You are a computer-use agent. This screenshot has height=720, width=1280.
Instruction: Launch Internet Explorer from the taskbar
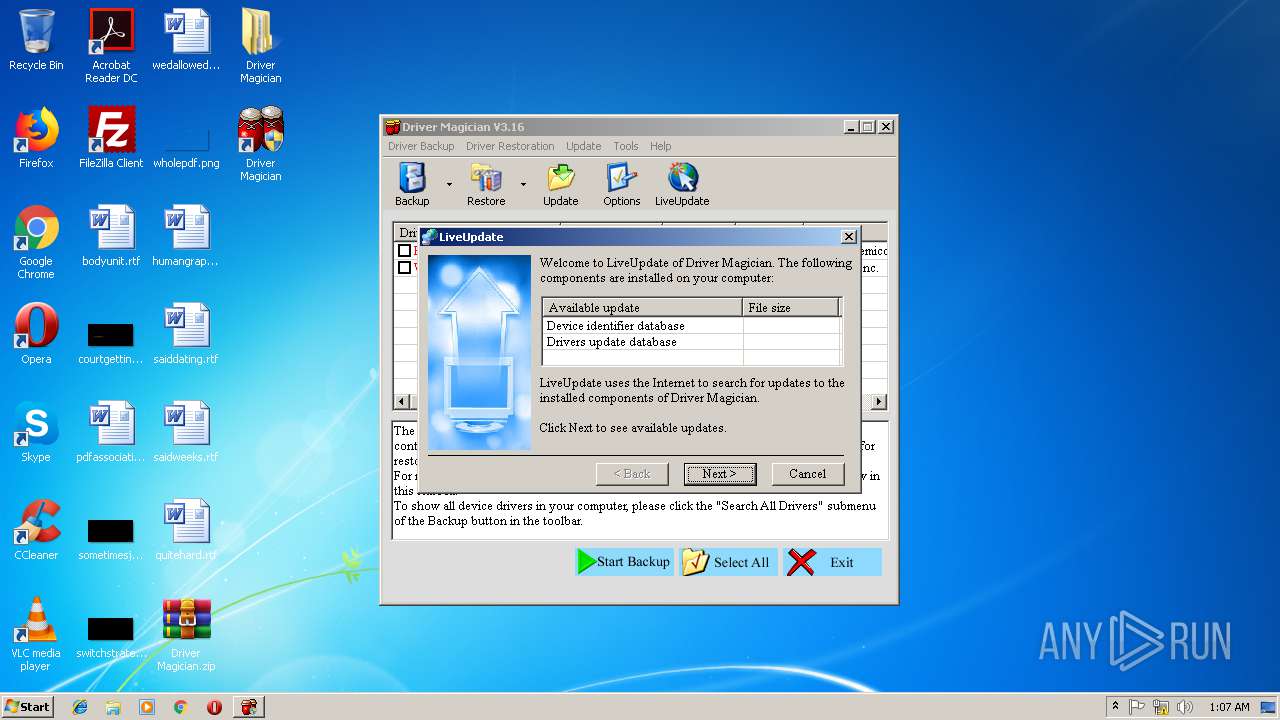pyautogui.click(x=80, y=707)
